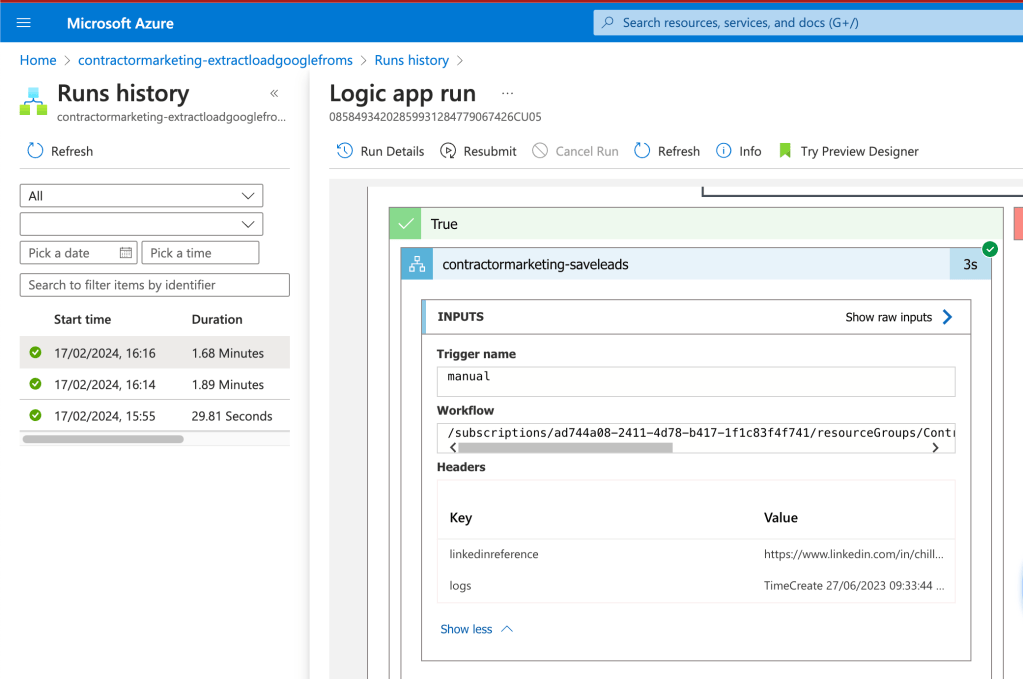Viewport: 1023px width, 679px height.
Task: Click the 3s duration badge
Action: [970, 264]
